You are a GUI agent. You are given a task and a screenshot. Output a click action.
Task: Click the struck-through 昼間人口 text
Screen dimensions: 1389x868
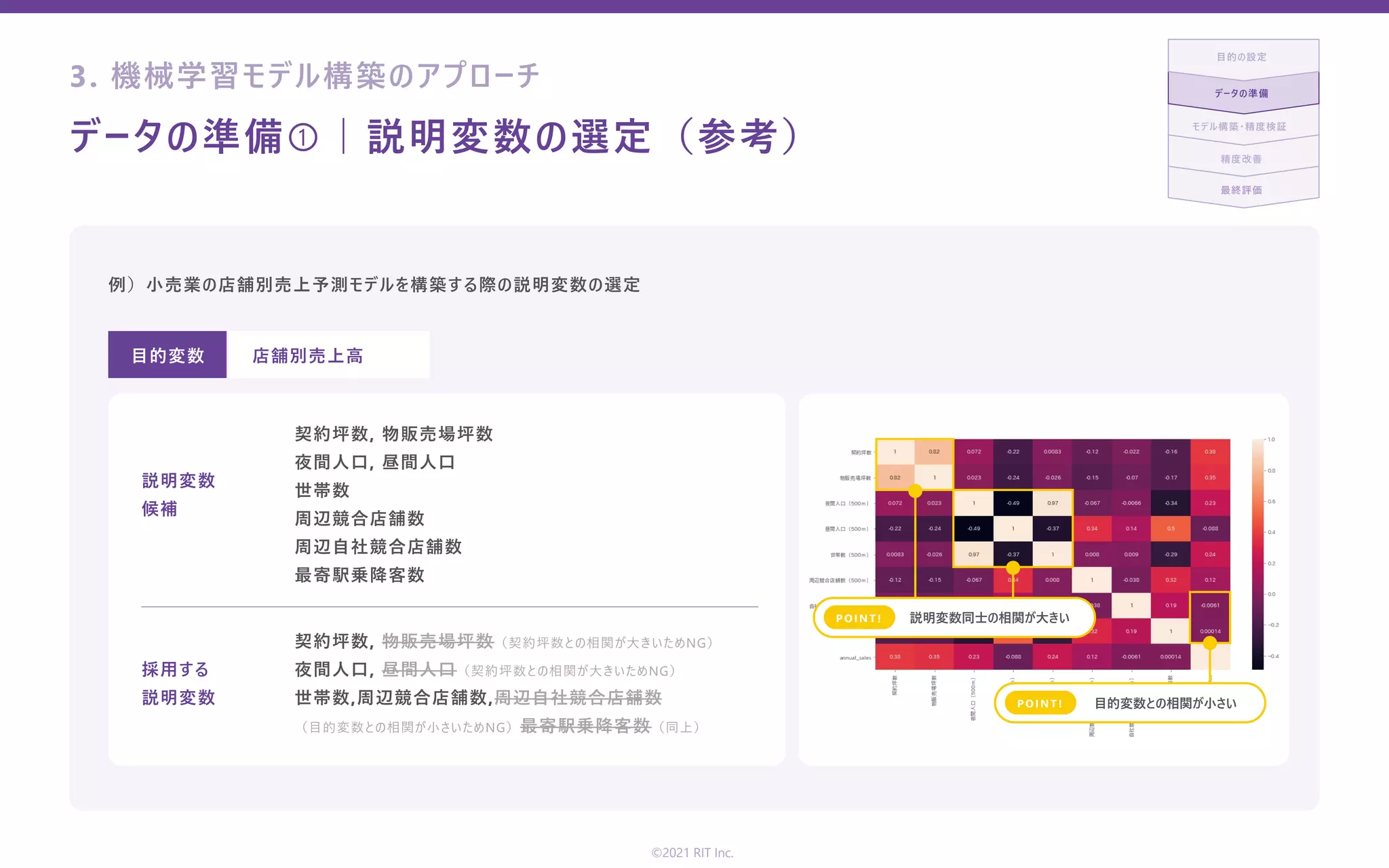click(419, 669)
